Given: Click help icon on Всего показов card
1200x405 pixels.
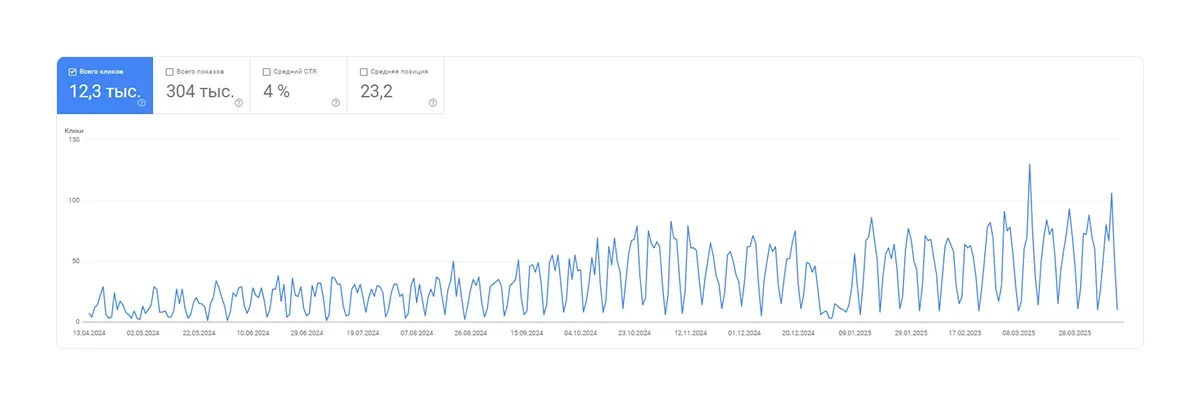Looking at the screenshot, I should (238, 103).
